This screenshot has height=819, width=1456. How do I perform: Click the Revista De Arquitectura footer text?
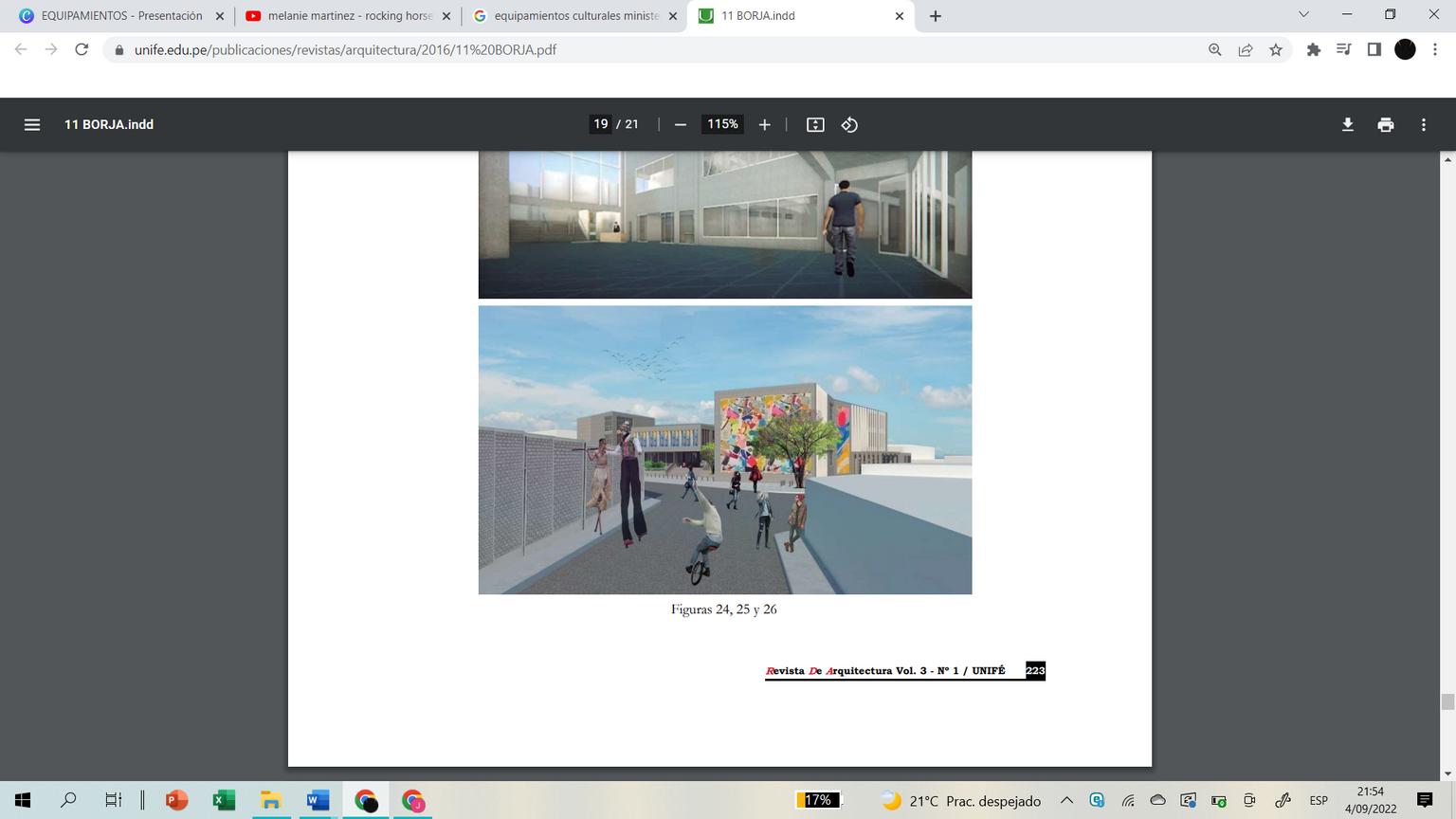[885, 671]
